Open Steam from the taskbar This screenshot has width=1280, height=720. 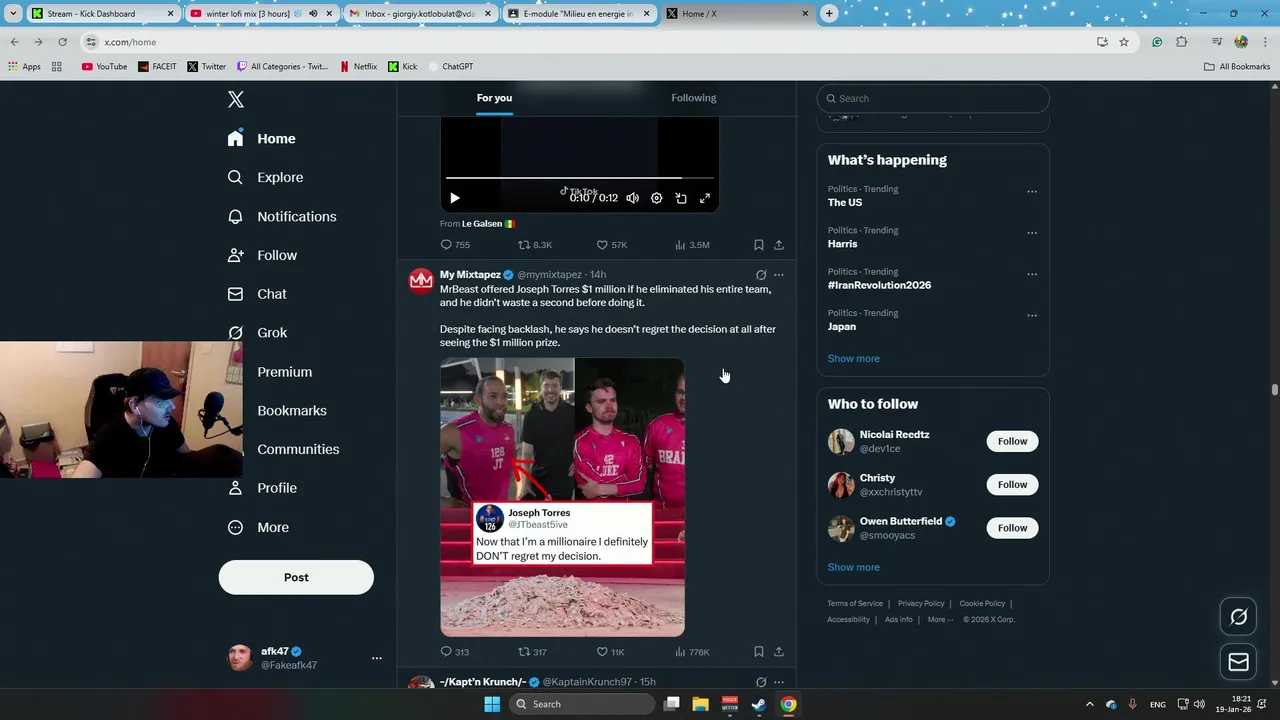point(759,704)
